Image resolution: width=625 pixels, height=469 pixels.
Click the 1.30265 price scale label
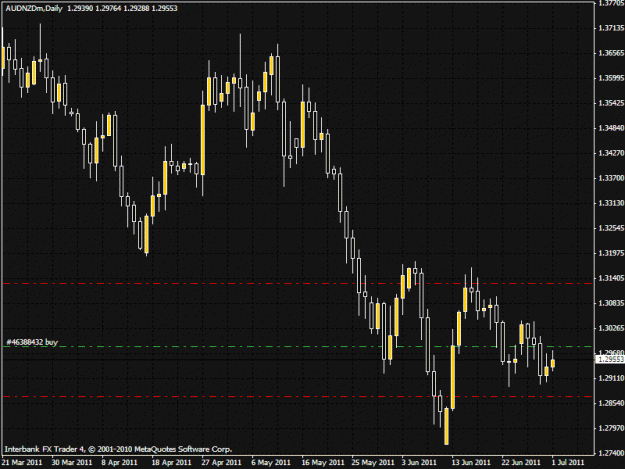pos(611,328)
